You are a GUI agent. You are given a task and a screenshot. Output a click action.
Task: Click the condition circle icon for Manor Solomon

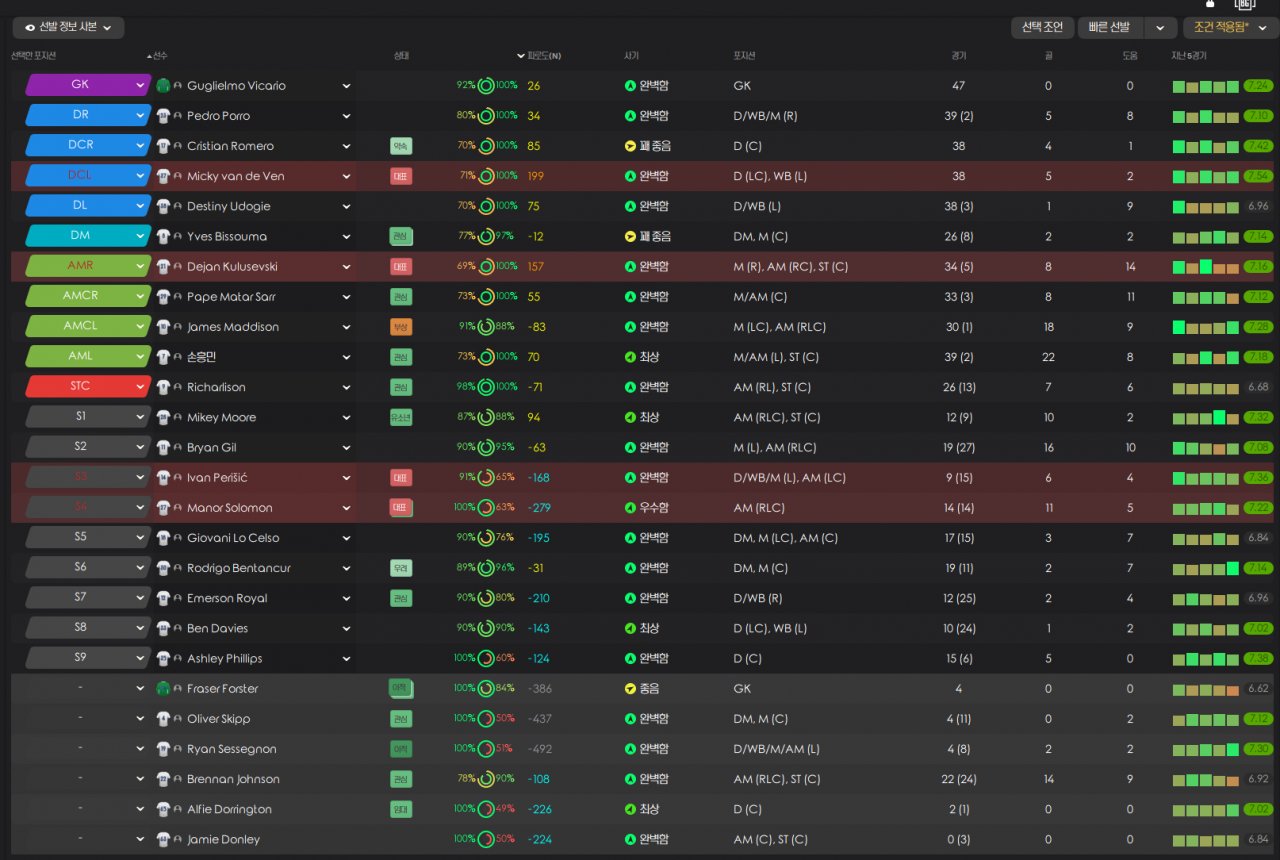click(486, 508)
